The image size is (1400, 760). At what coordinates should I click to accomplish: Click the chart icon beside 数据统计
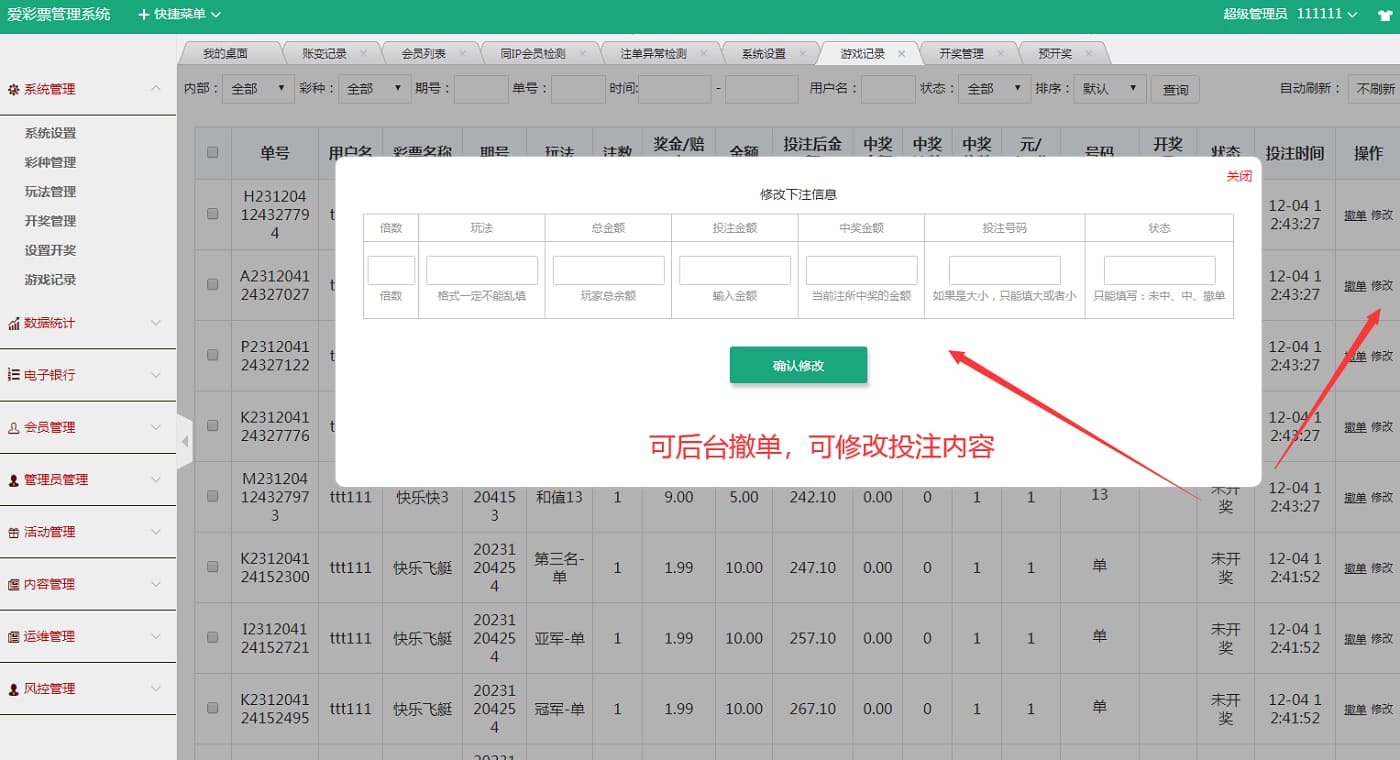point(14,323)
